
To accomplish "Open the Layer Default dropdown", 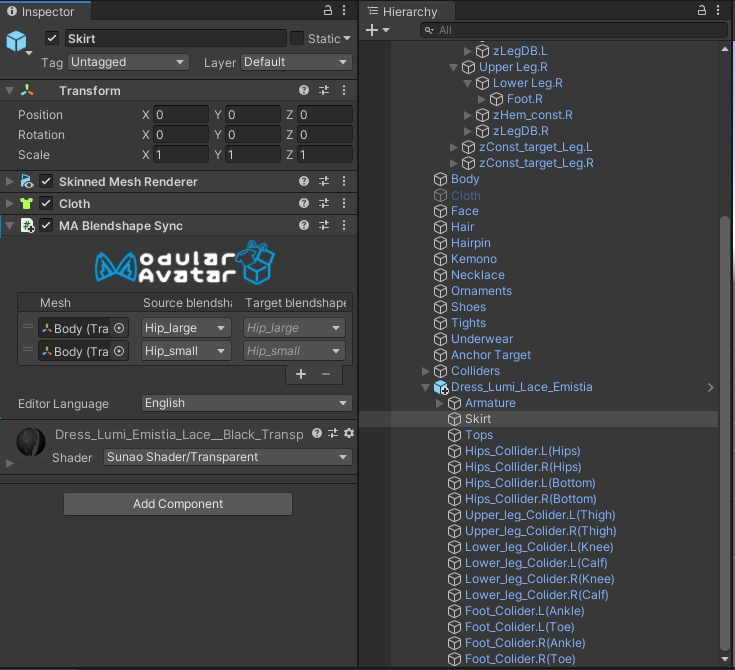I will (x=296, y=62).
